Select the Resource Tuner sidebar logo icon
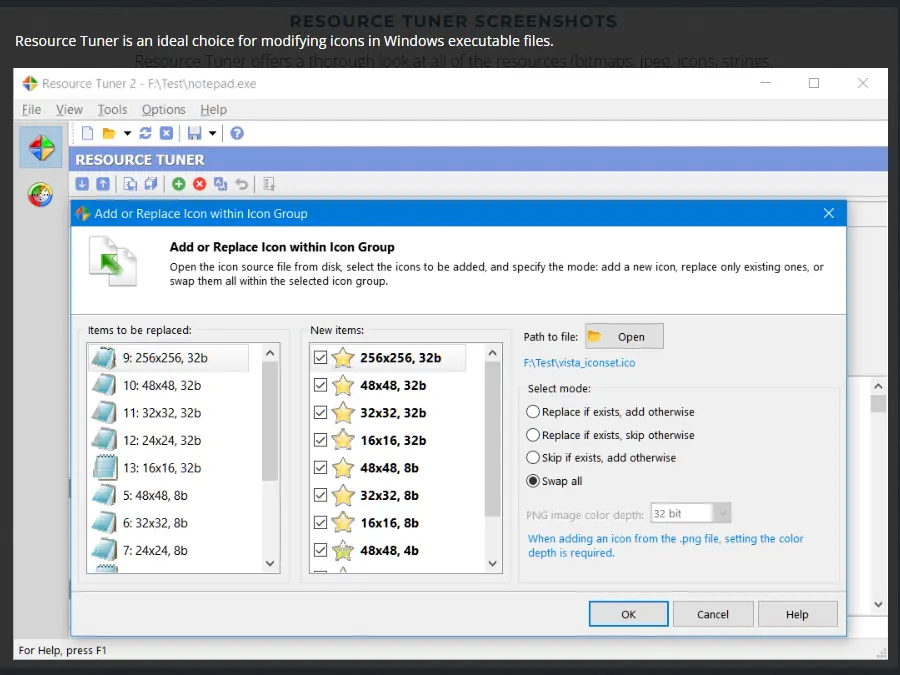Screen dimensions: 900x675 pyautogui.click(x=41, y=148)
